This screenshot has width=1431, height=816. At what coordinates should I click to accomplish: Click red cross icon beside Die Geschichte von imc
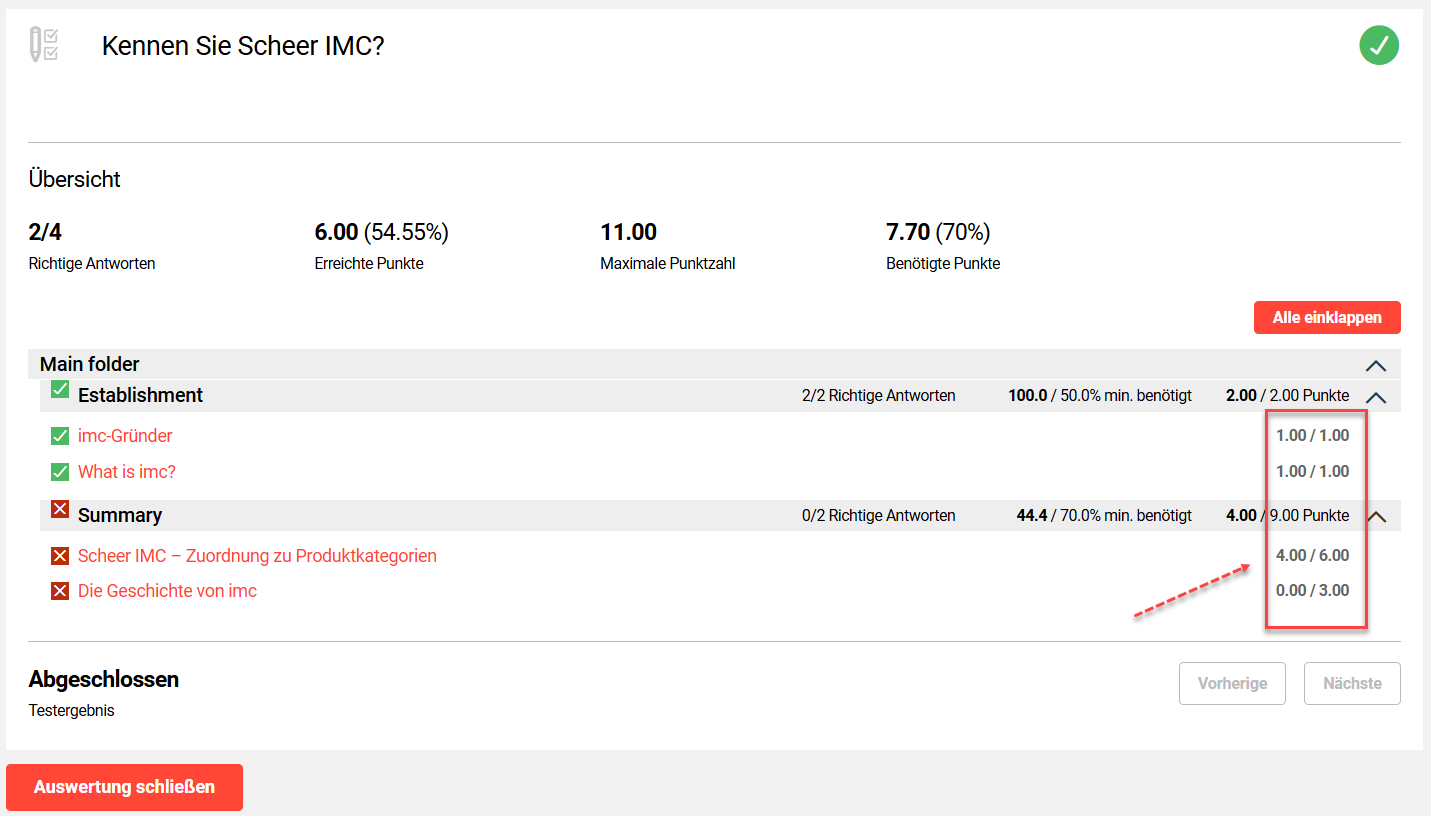click(x=60, y=591)
